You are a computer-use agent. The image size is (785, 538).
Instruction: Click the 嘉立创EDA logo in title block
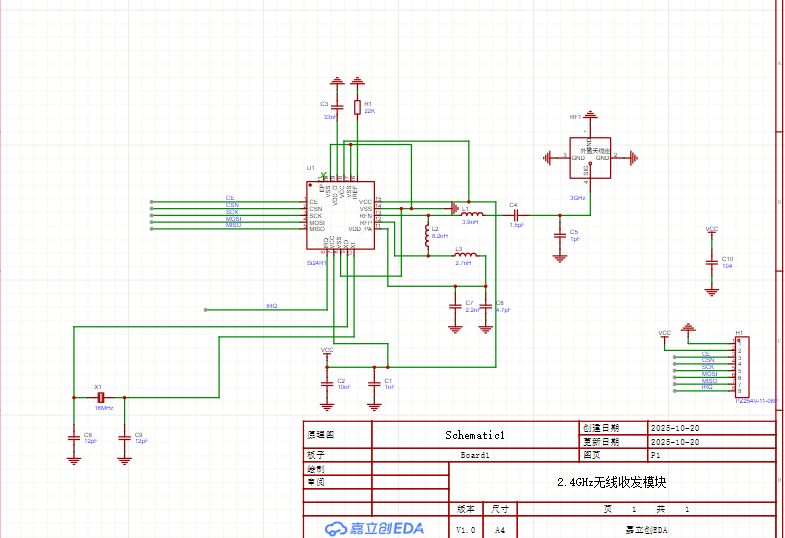pos(375,528)
